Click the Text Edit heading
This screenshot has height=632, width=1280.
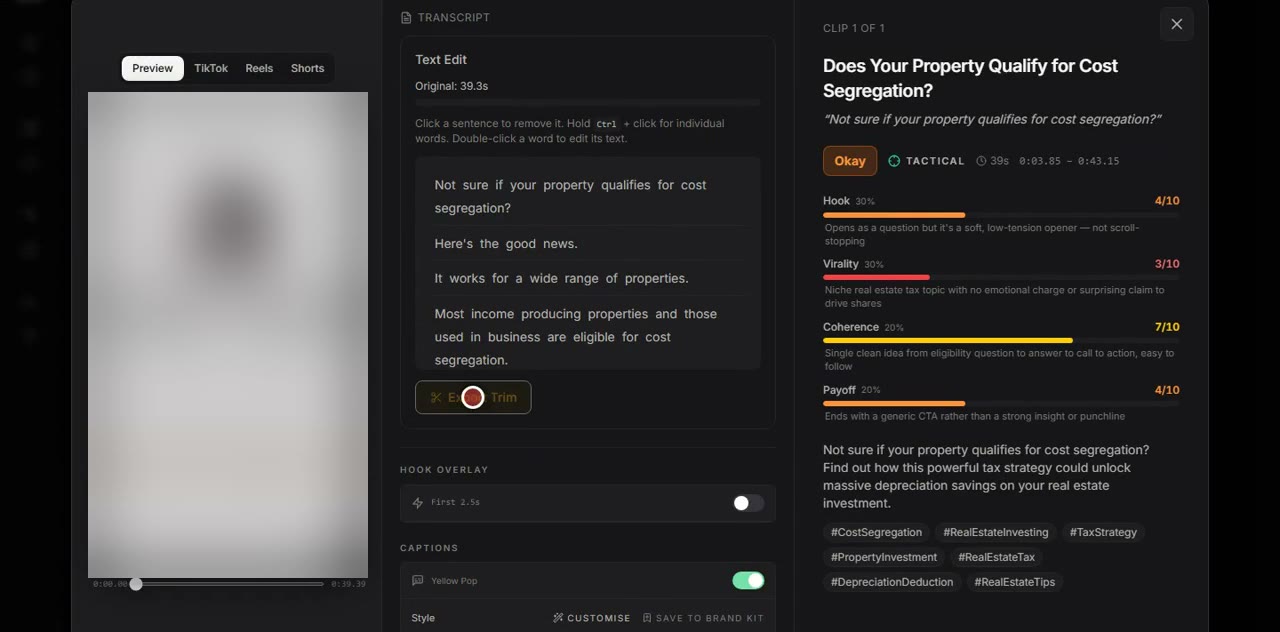pyautogui.click(x=441, y=60)
